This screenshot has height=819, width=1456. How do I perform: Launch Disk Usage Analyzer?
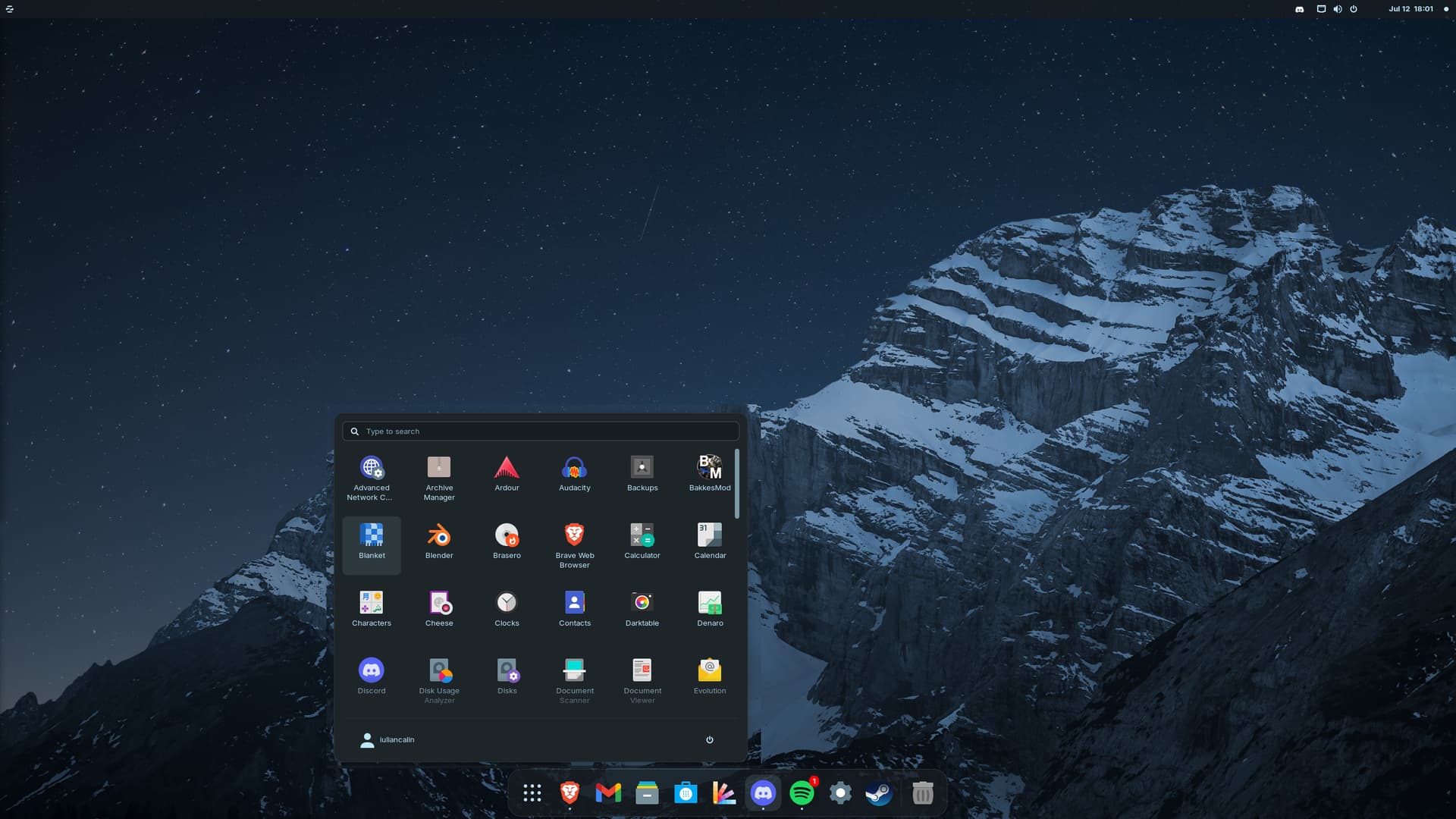pyautogui.click(x=439, y=680)
